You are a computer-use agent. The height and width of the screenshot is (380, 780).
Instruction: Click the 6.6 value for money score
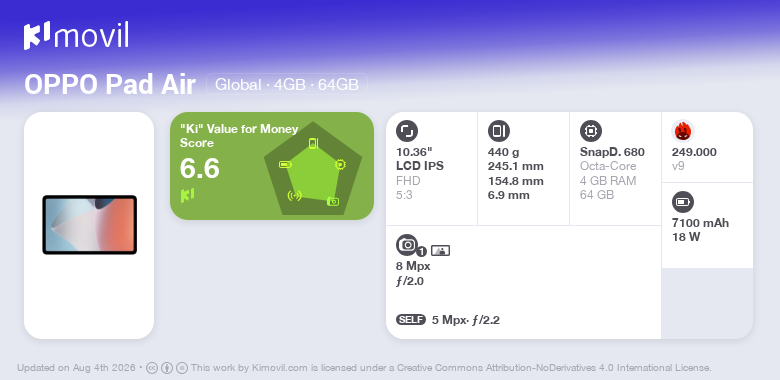[x=199, y=169]
